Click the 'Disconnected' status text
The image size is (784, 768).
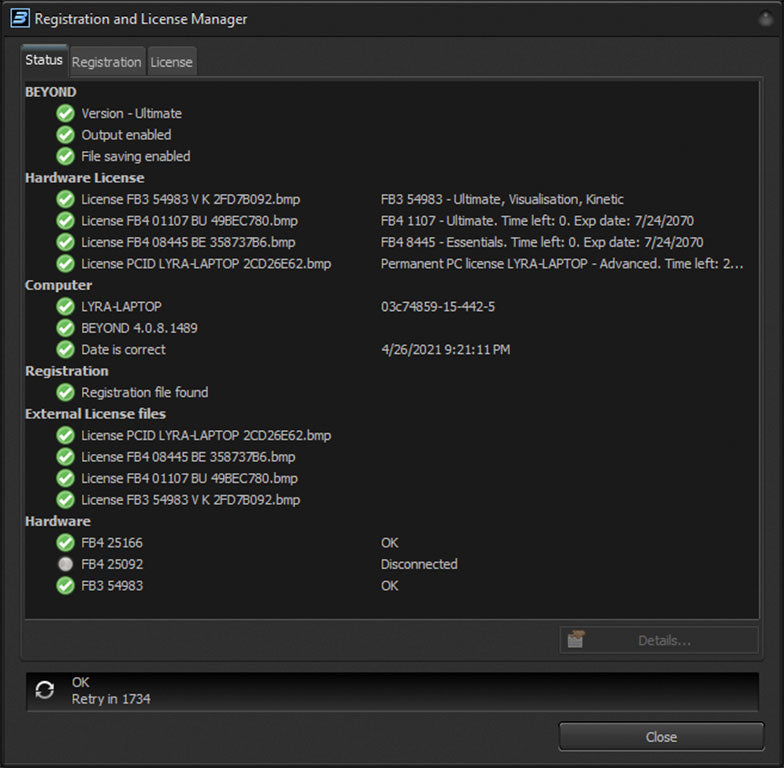(419, 564)
